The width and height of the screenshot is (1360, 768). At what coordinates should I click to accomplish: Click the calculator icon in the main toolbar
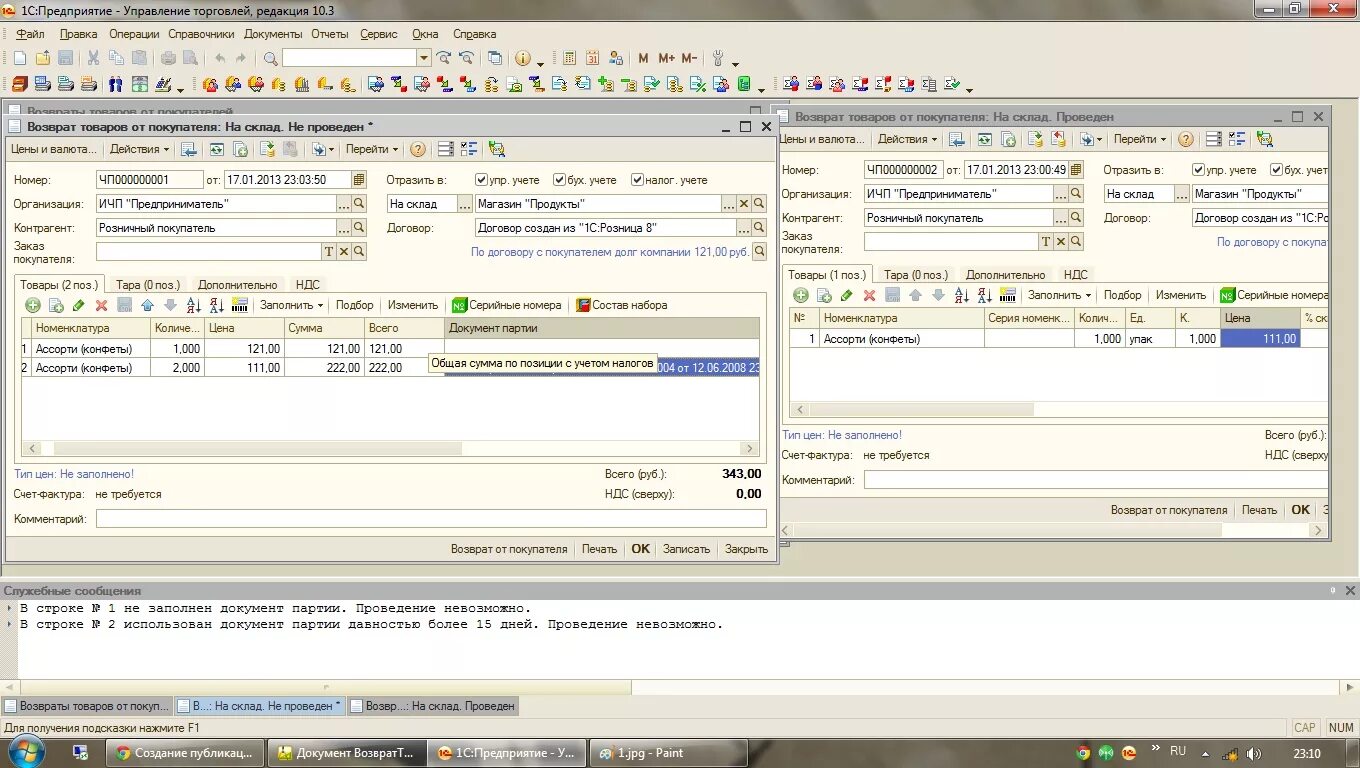pyautogui.click(x=570, y=58)
